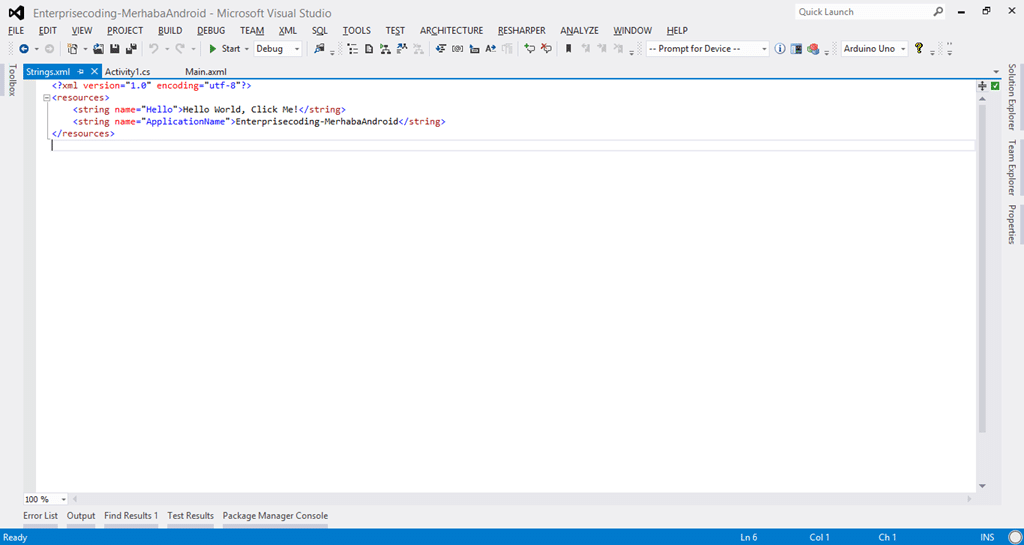The height and width of the screenshot is (545, 1024).
Task: Open the Start button dropdown arrow
Action: 247,49
